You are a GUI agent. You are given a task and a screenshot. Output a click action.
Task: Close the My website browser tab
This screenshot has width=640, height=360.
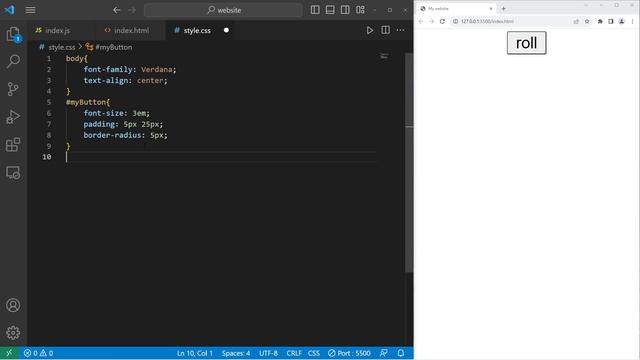491,9
